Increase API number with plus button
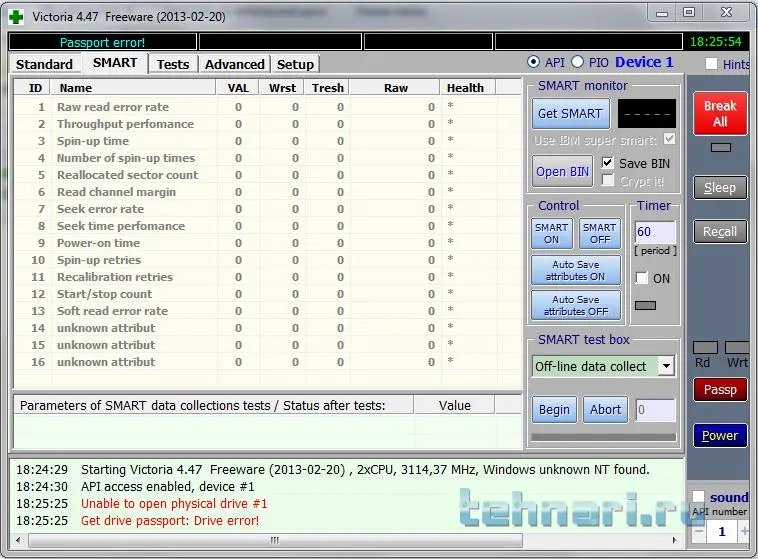Screen dimensions: 758x559 (744, 531)
